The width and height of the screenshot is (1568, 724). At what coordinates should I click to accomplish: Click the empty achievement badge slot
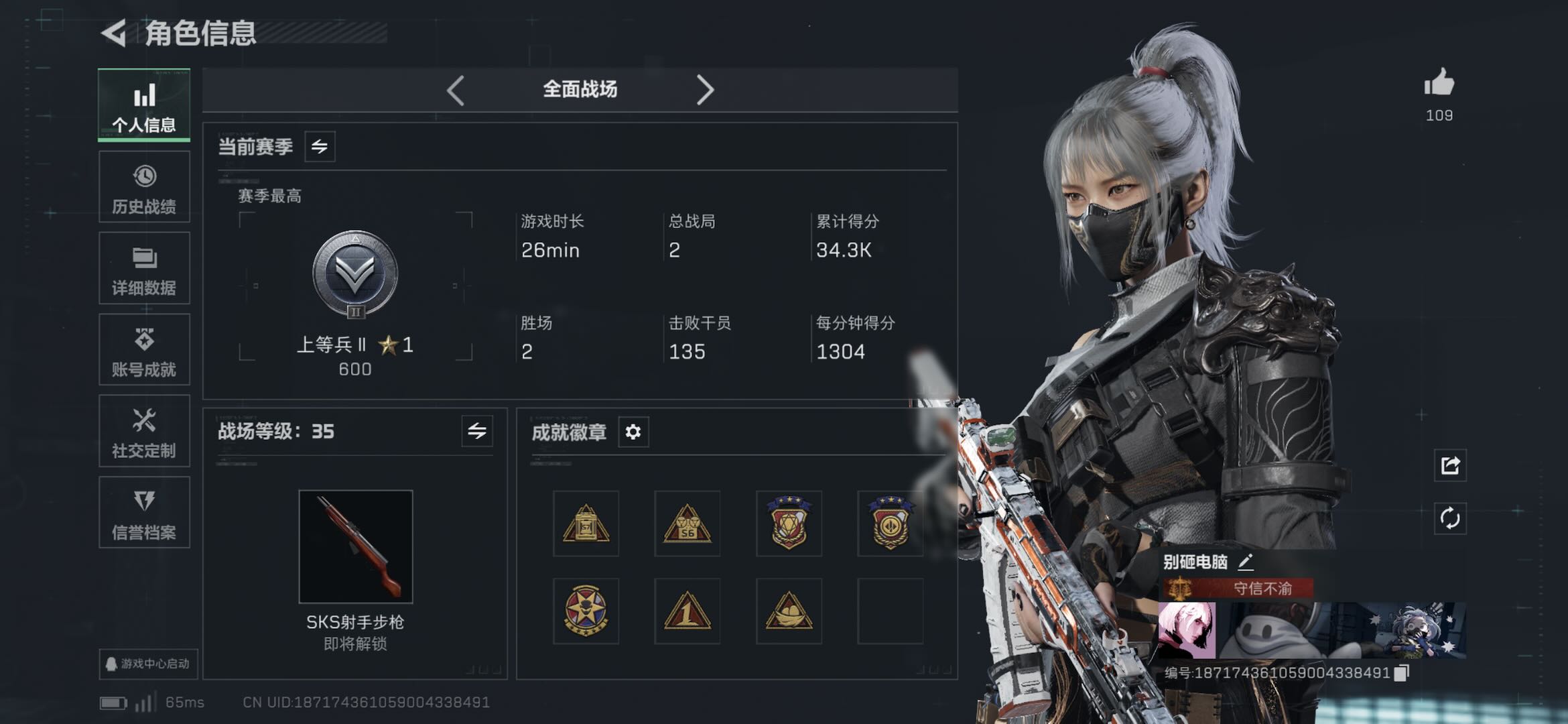tap(891, 611)
